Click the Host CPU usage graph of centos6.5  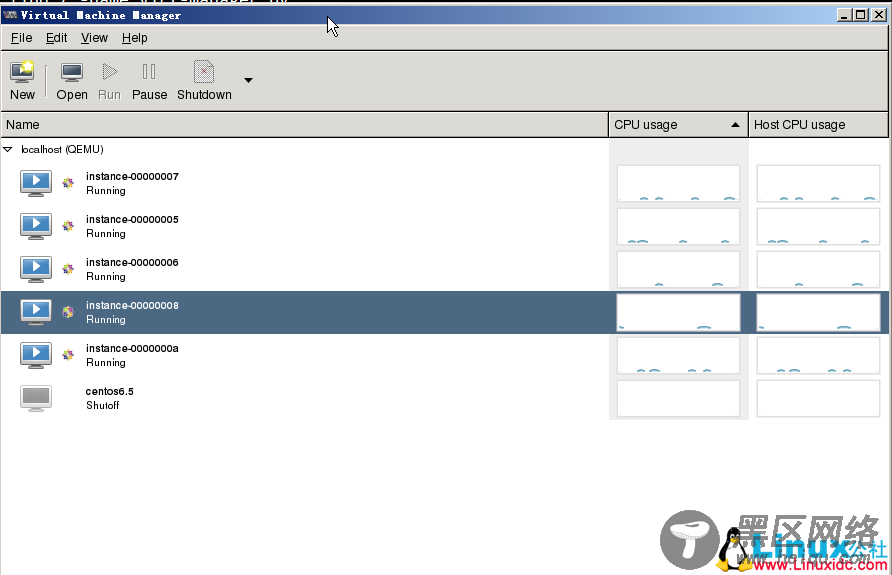pyautogui.click(x=818, y=398)
